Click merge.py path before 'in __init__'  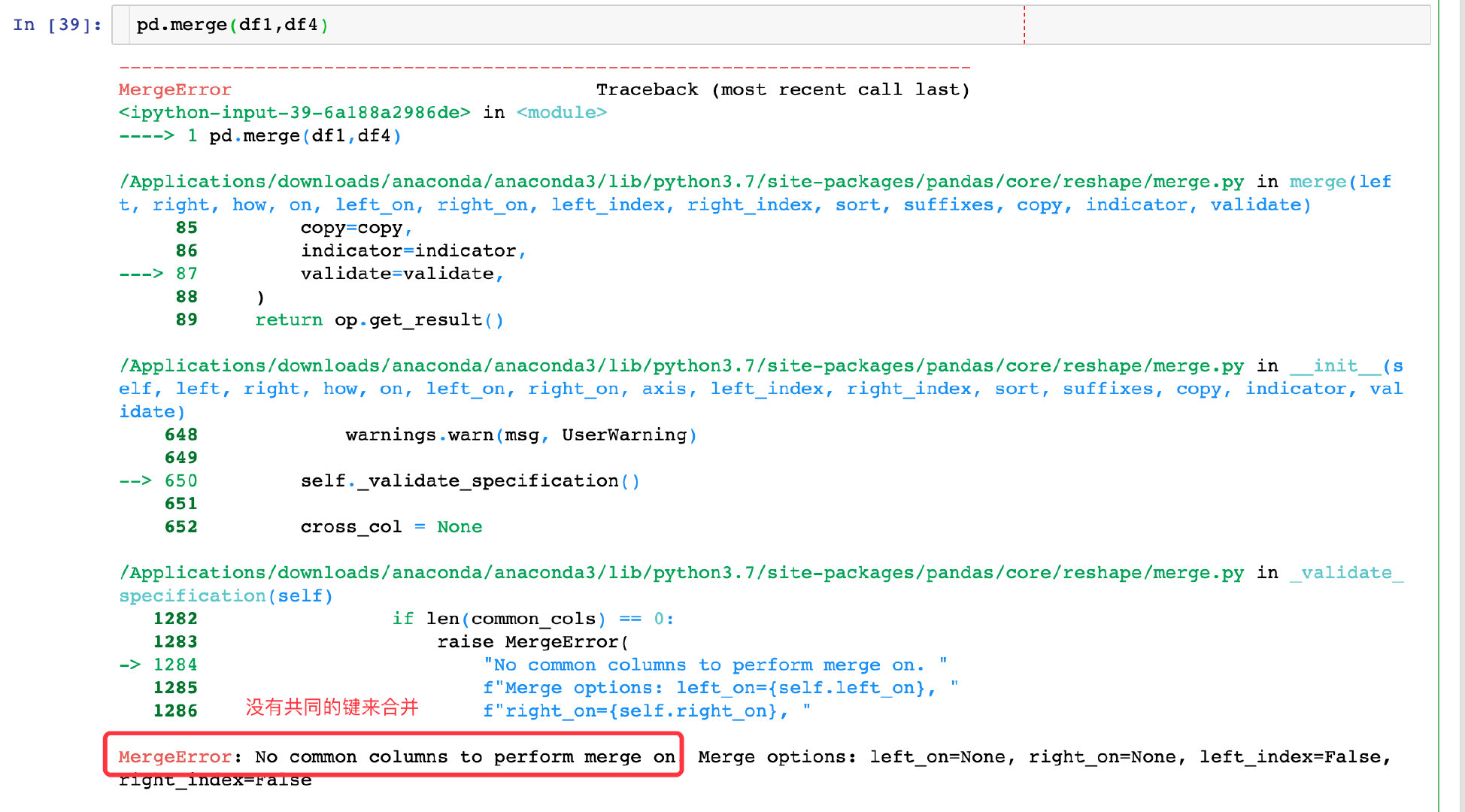click(x=681, y=366)
